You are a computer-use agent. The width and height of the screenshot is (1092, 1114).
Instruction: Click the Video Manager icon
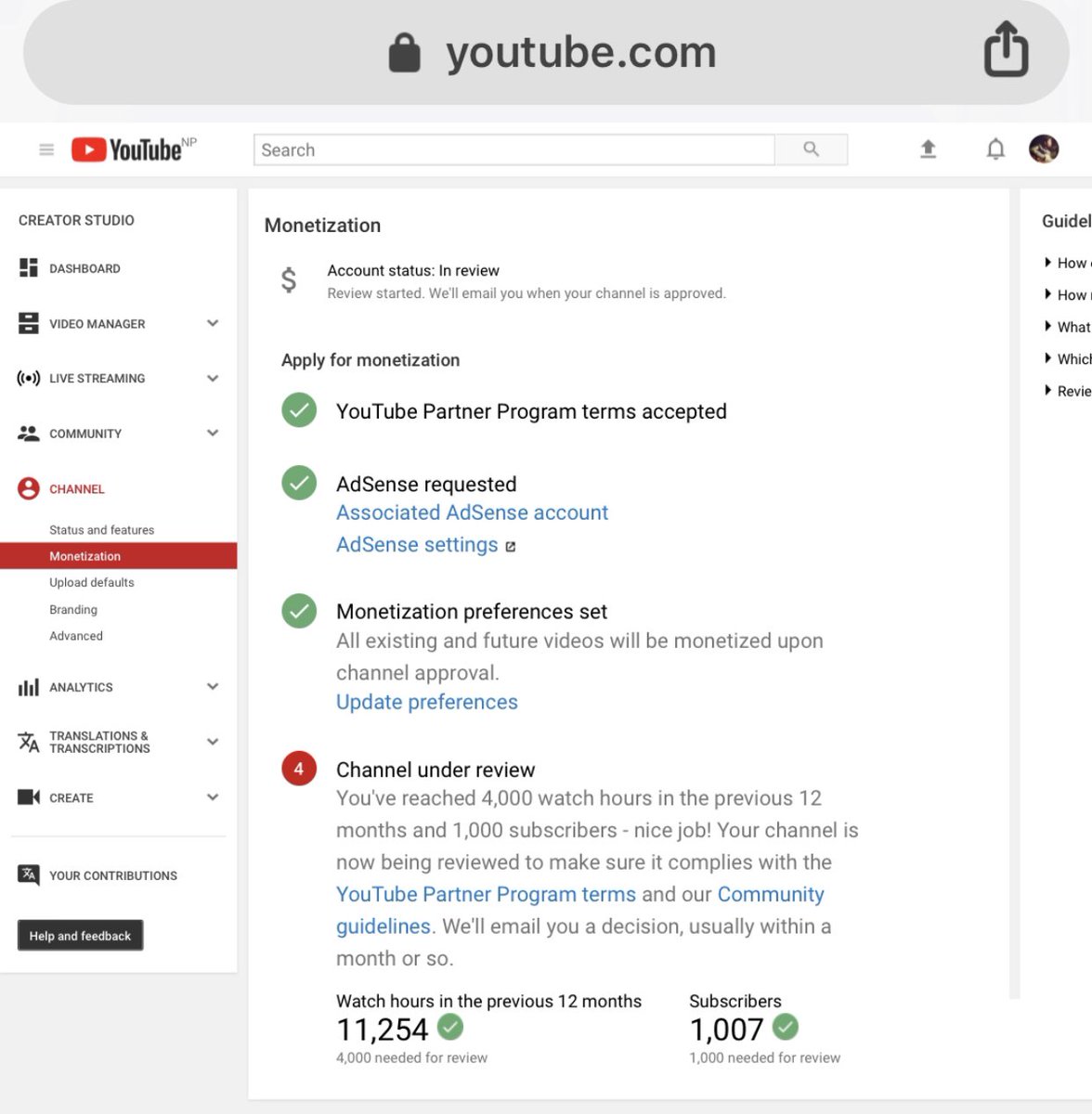point(29,323)
